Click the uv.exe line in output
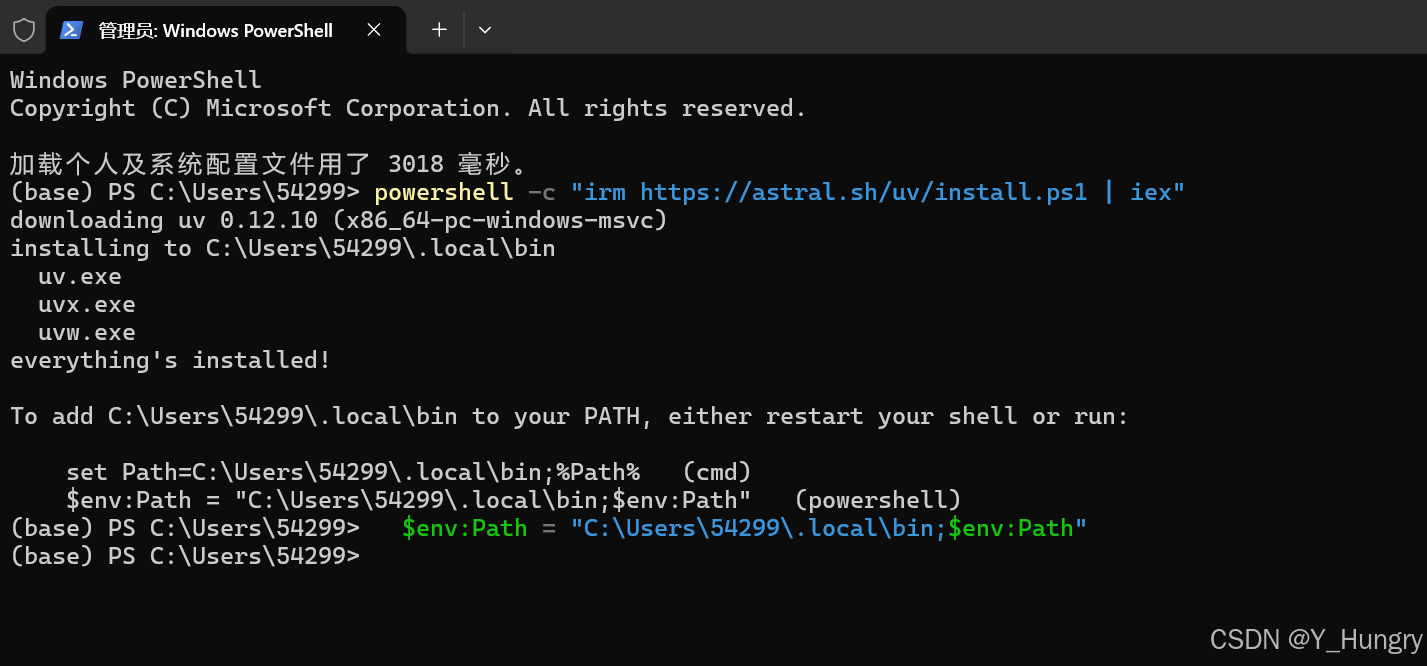 point(80,276)
